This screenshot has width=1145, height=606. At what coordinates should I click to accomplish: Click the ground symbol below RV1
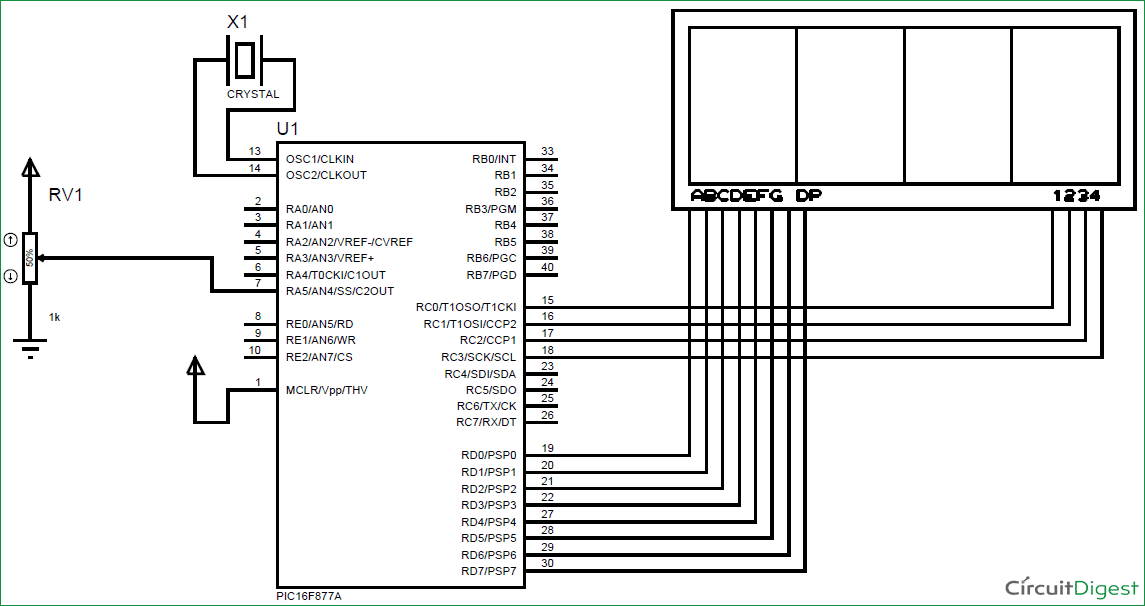(30, 347)
